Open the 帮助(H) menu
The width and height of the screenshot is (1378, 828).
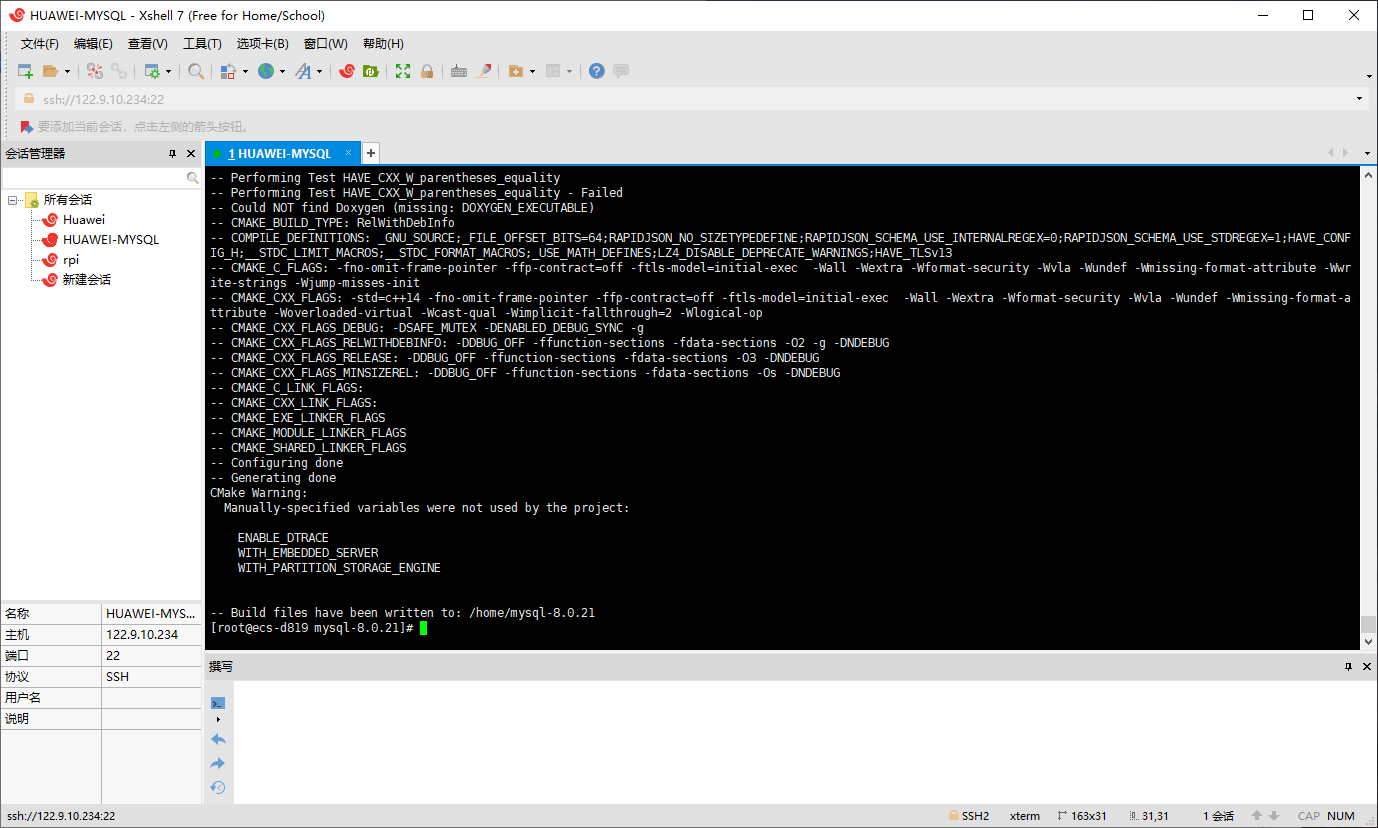coord(383,44)
